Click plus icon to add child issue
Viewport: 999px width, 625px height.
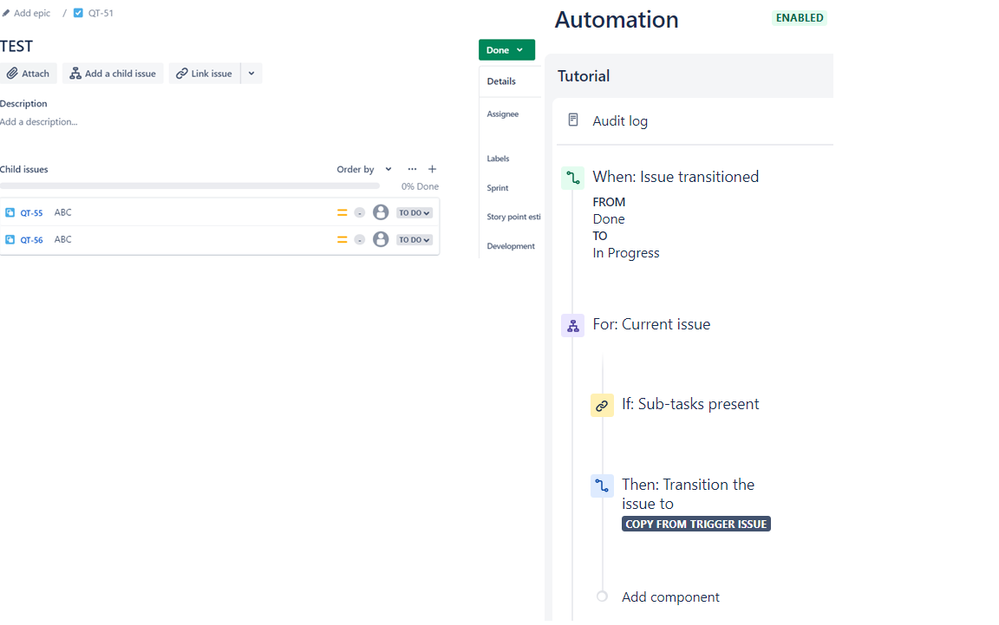pyautogui.click(x=433, y=169)
